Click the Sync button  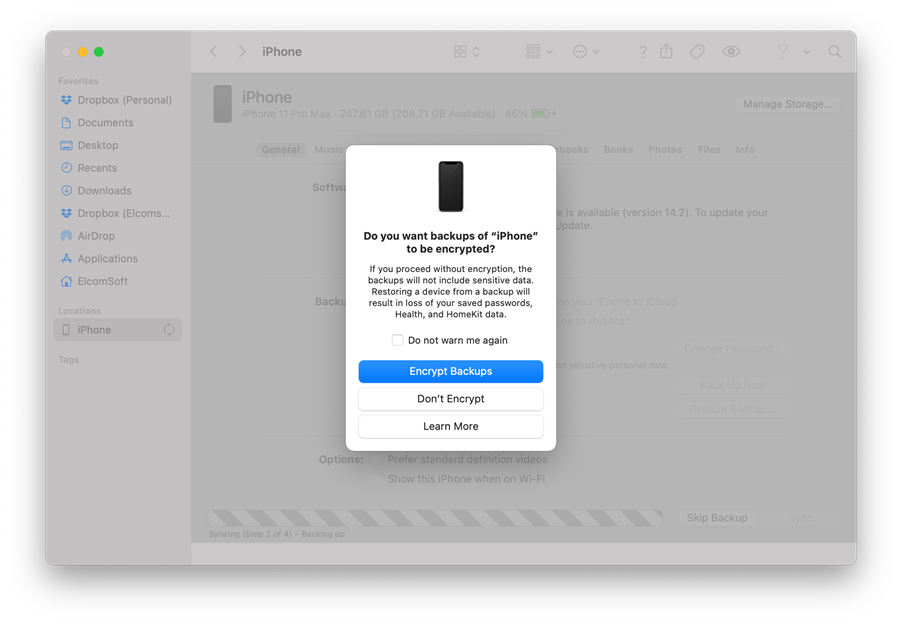click(x=800, y=518)
